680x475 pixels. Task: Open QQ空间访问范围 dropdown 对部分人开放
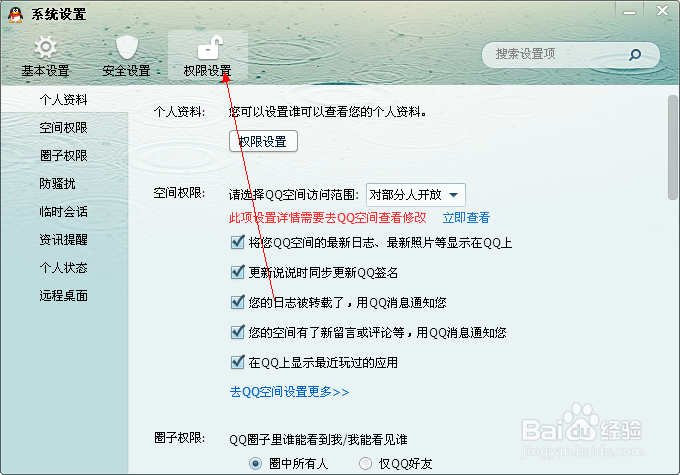[415, 195]
